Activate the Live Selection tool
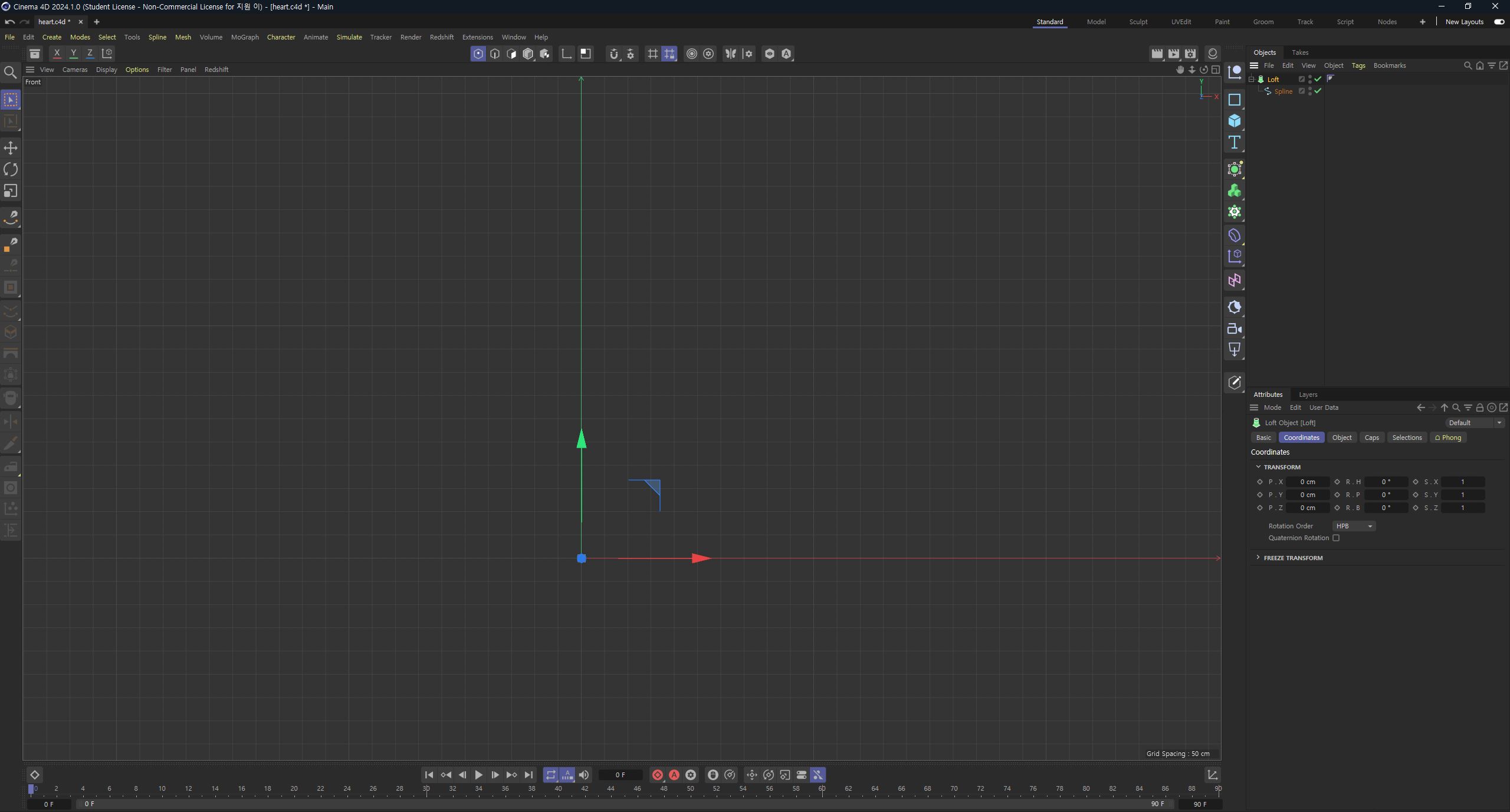This screenshot has height=812, width=1510. click(x=11, y=100)
